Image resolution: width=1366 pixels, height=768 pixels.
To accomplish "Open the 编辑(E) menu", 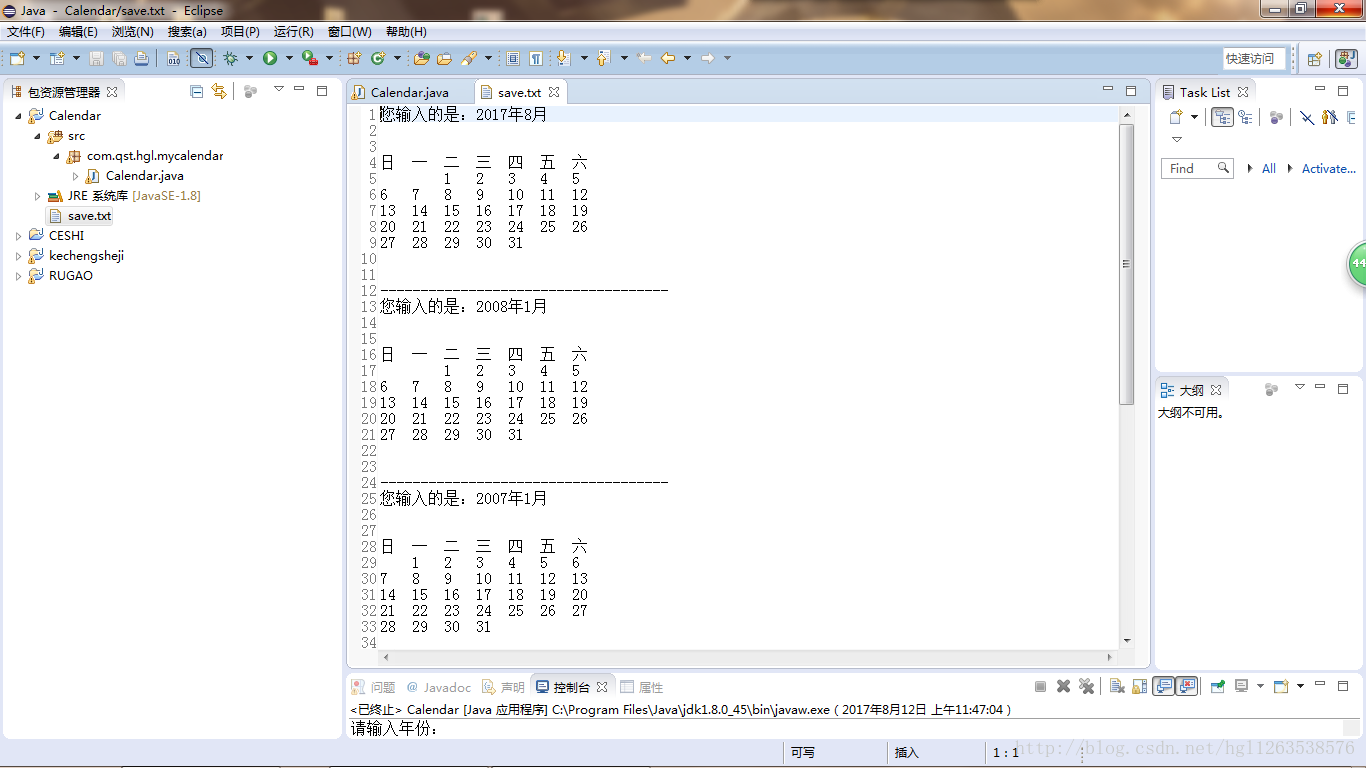I will coord(78,32).
